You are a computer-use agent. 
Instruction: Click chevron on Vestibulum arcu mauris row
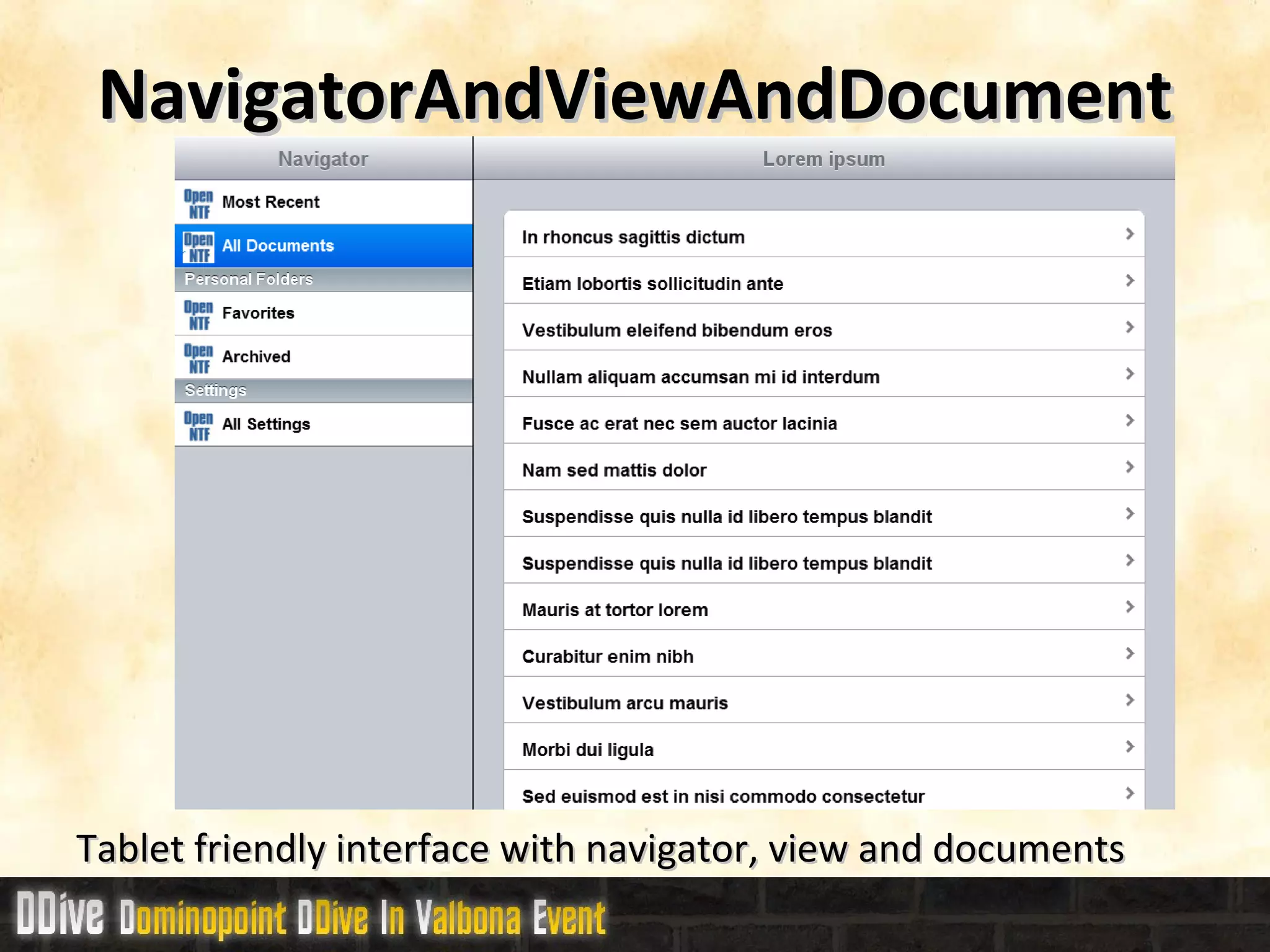[1130, 700]
